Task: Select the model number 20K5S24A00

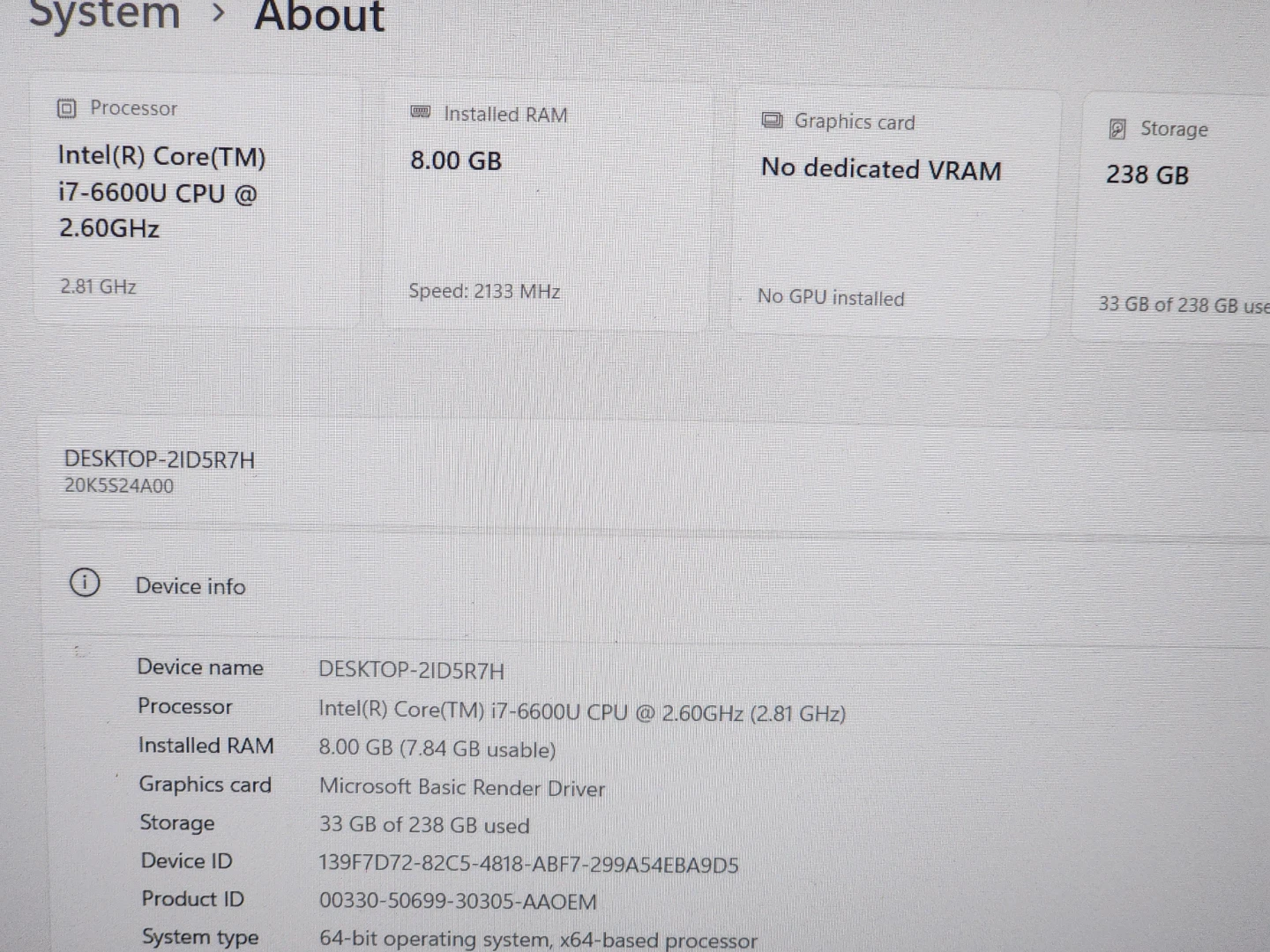Action: 119,486
